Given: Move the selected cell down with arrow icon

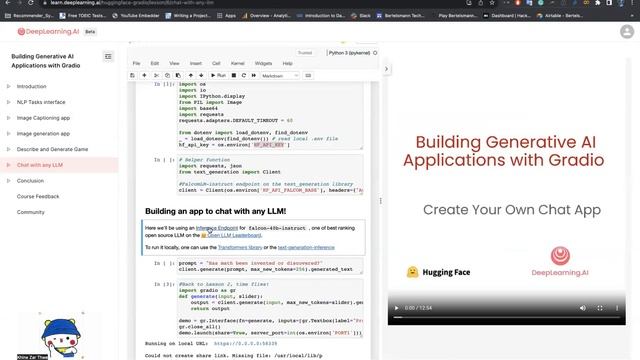Looking at the screenshot, I should [x=201, y=76].
